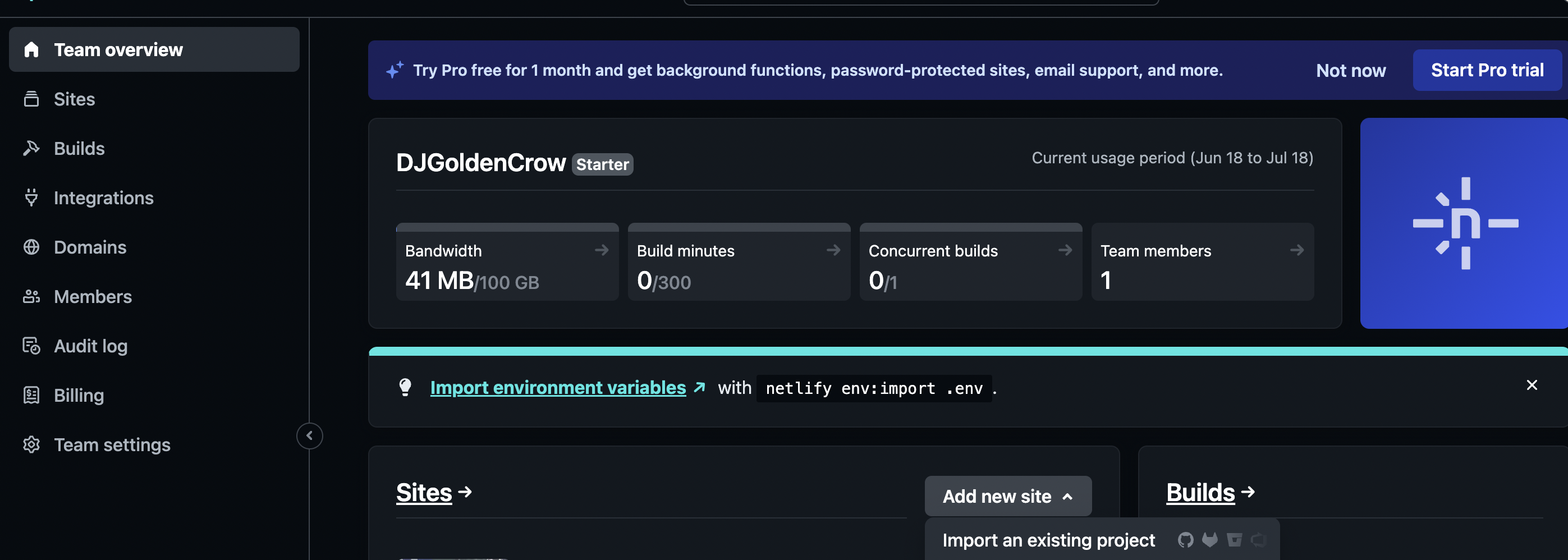Click the arrow on the Concurrent builds card
This screenshot has height=560, width=1568.
[1065, 250]
